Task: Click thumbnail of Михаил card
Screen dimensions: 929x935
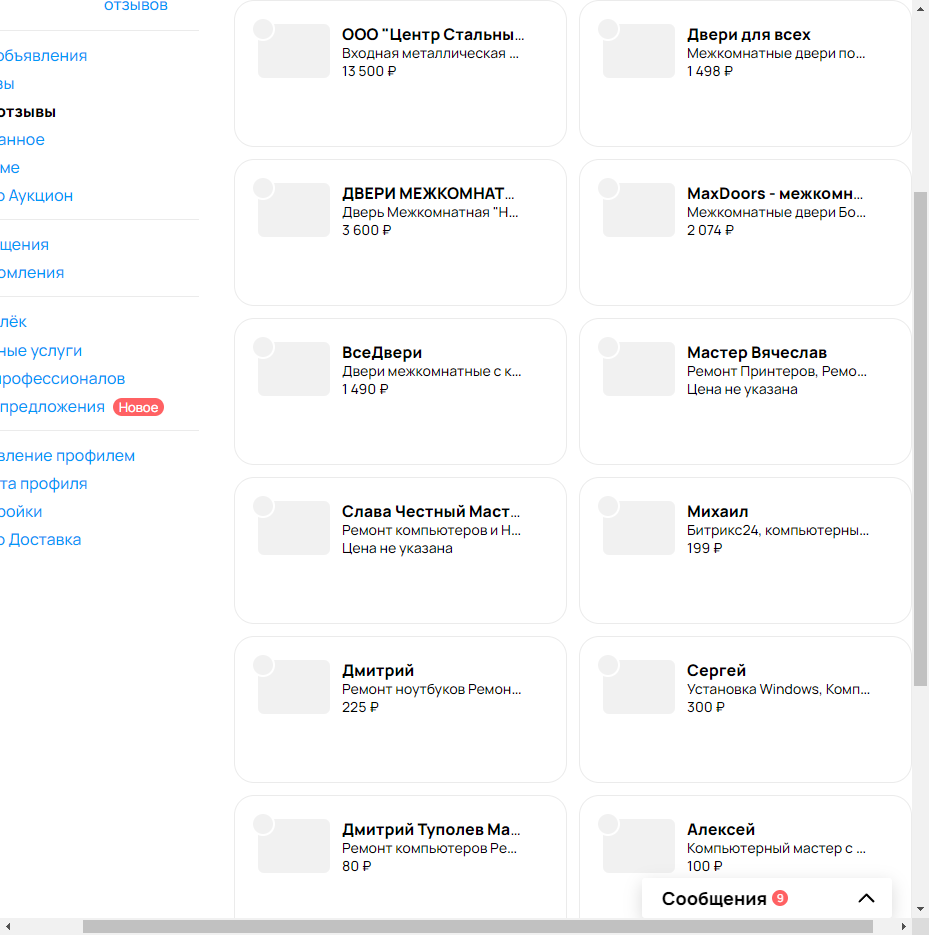Action: (x=639, y=528)
